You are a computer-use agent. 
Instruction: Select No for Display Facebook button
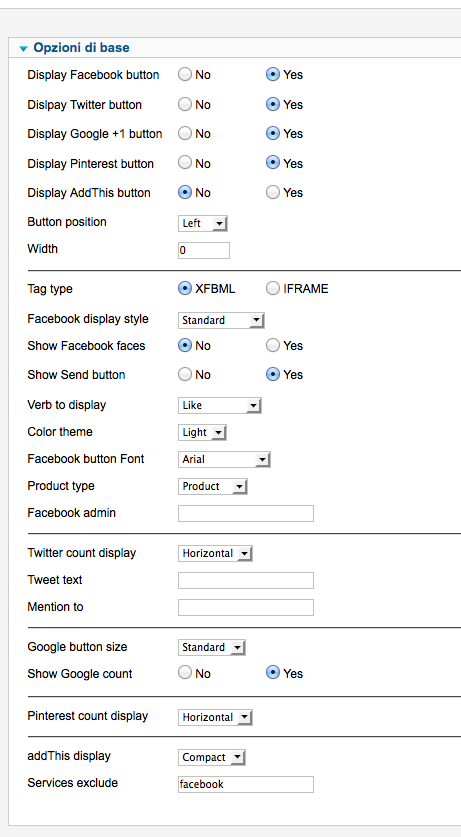point(185,75)
